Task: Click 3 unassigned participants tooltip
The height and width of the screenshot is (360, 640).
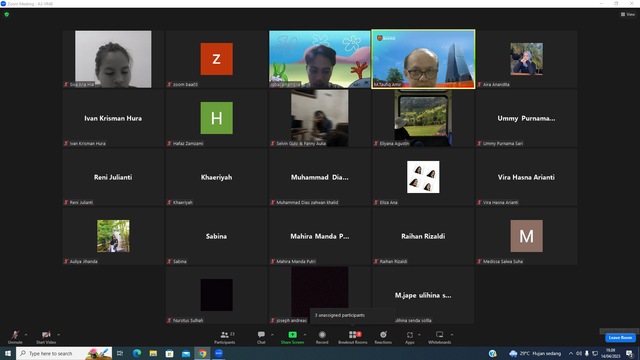Action: point(353,315)
